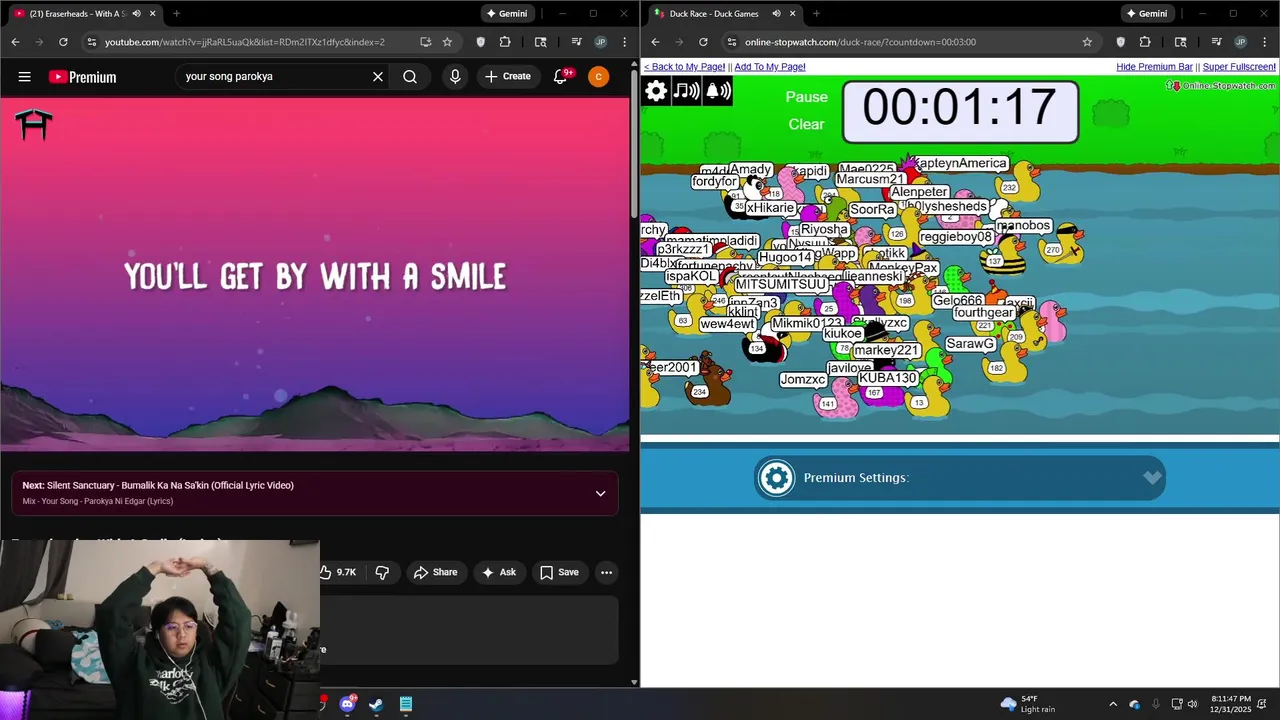Viewport: 1280px width, 720px height.
Task: Go back in the YouTube window
Action: 15,42
